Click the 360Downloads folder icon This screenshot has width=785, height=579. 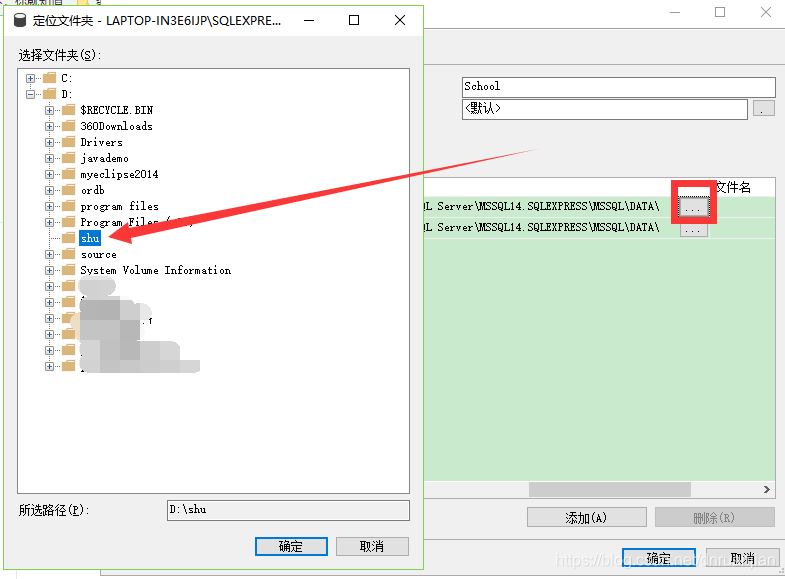(69, 126)
